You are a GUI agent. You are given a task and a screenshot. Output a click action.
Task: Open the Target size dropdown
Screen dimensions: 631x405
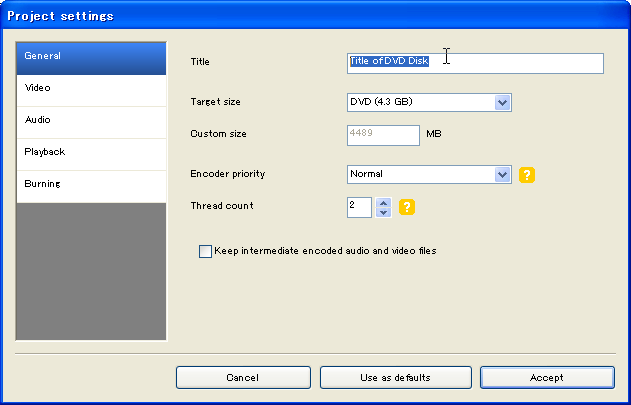[x=503, y=102]
